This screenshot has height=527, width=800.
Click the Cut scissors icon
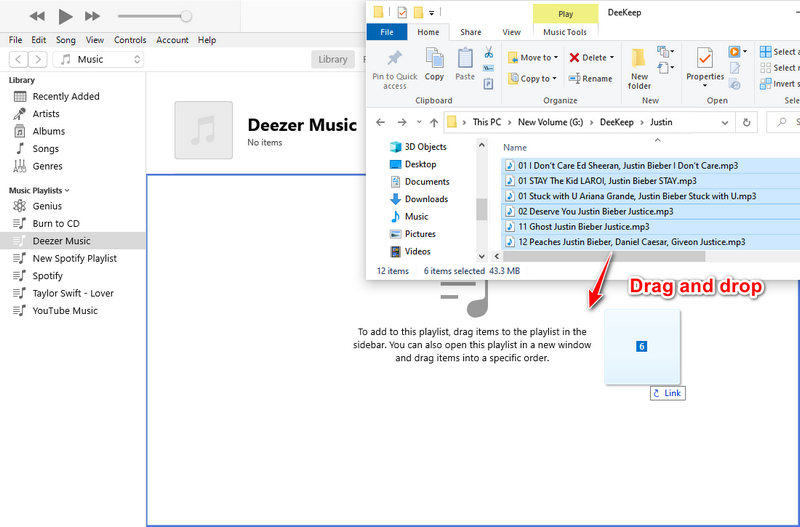(489, 52)
